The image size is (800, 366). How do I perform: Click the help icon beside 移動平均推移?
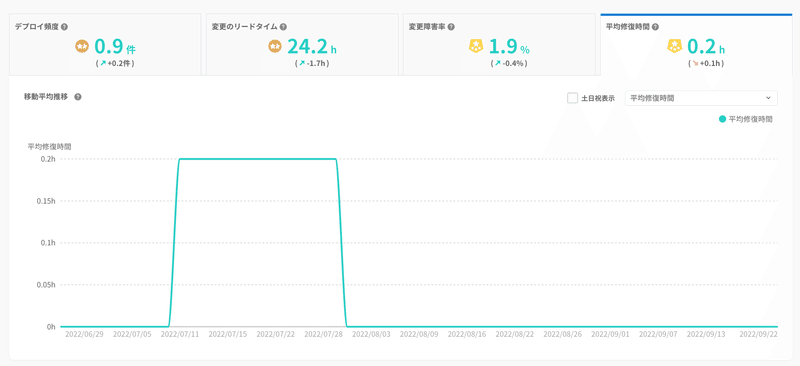[78, 97]
